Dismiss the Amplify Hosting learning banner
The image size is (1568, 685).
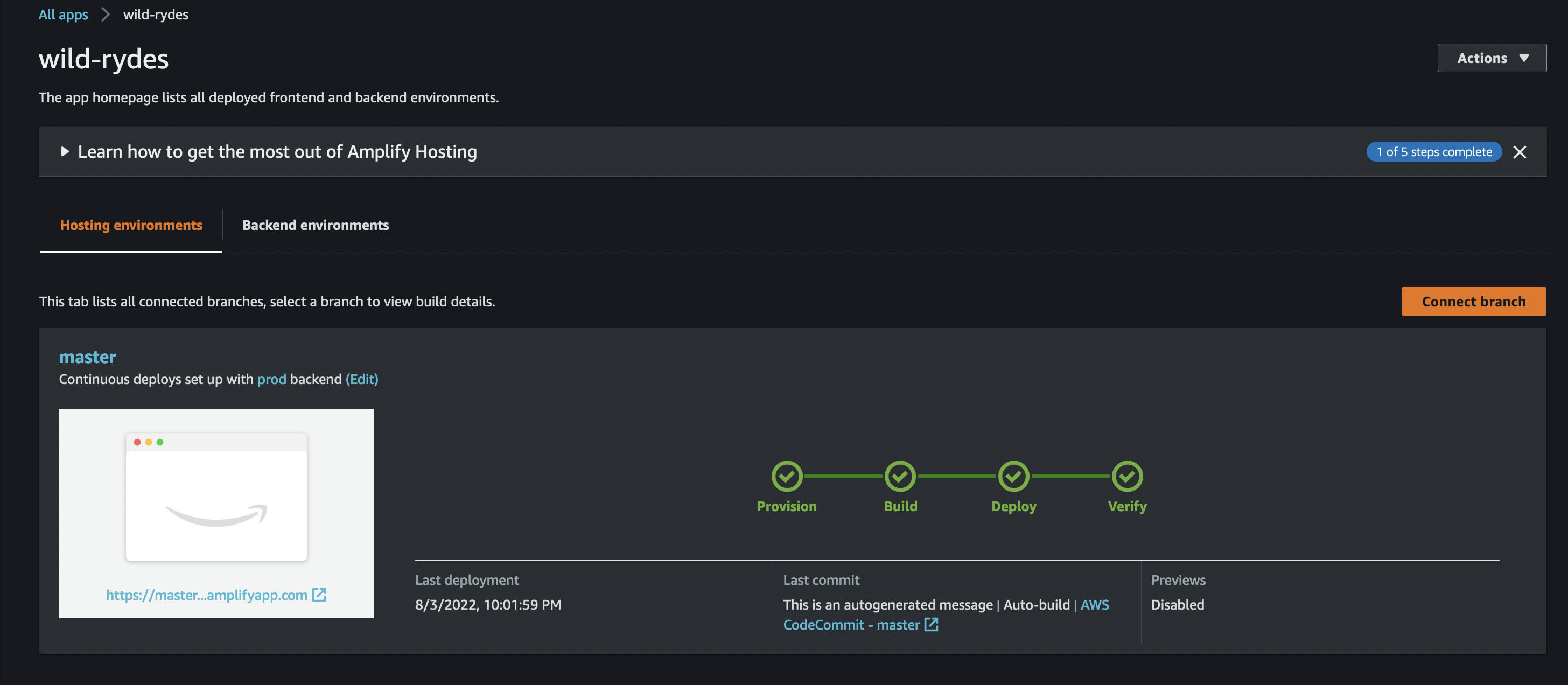[x=1520, y=152]
